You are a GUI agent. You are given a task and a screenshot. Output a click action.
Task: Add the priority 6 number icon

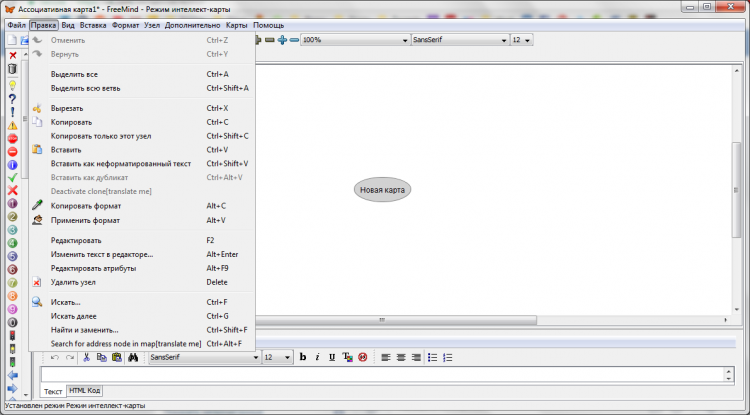13,269
